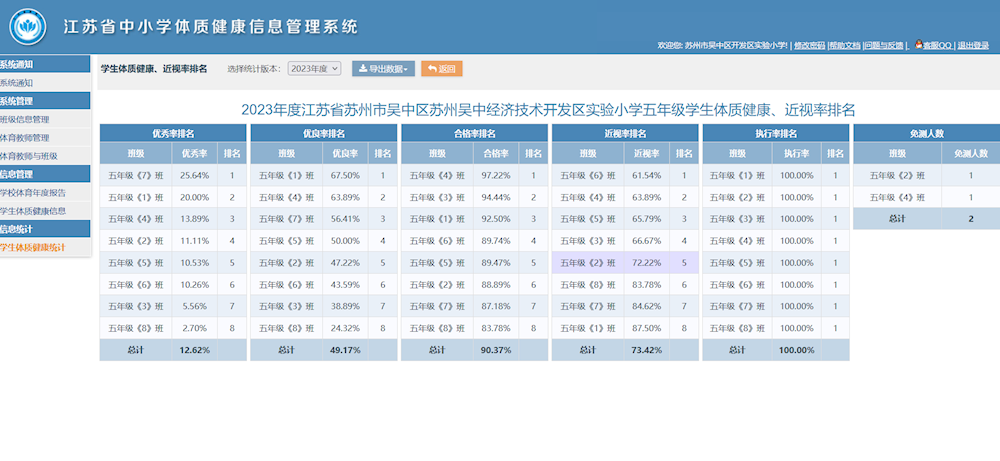Open the 问题与反馈 feedback link
This screenshot has width=1000, height=461.
[884, 45]
